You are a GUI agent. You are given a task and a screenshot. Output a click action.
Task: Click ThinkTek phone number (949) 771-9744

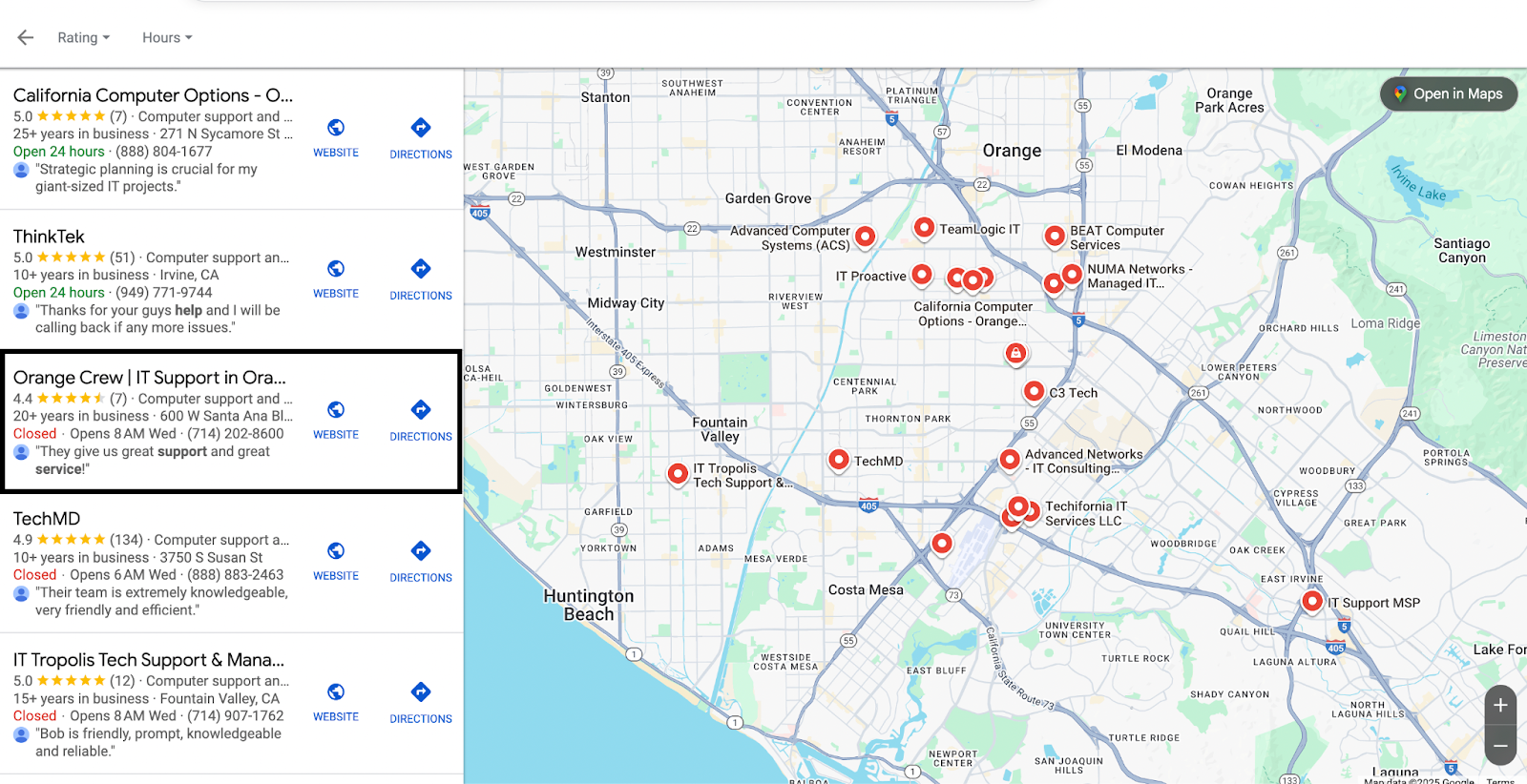tap(164, 293)
